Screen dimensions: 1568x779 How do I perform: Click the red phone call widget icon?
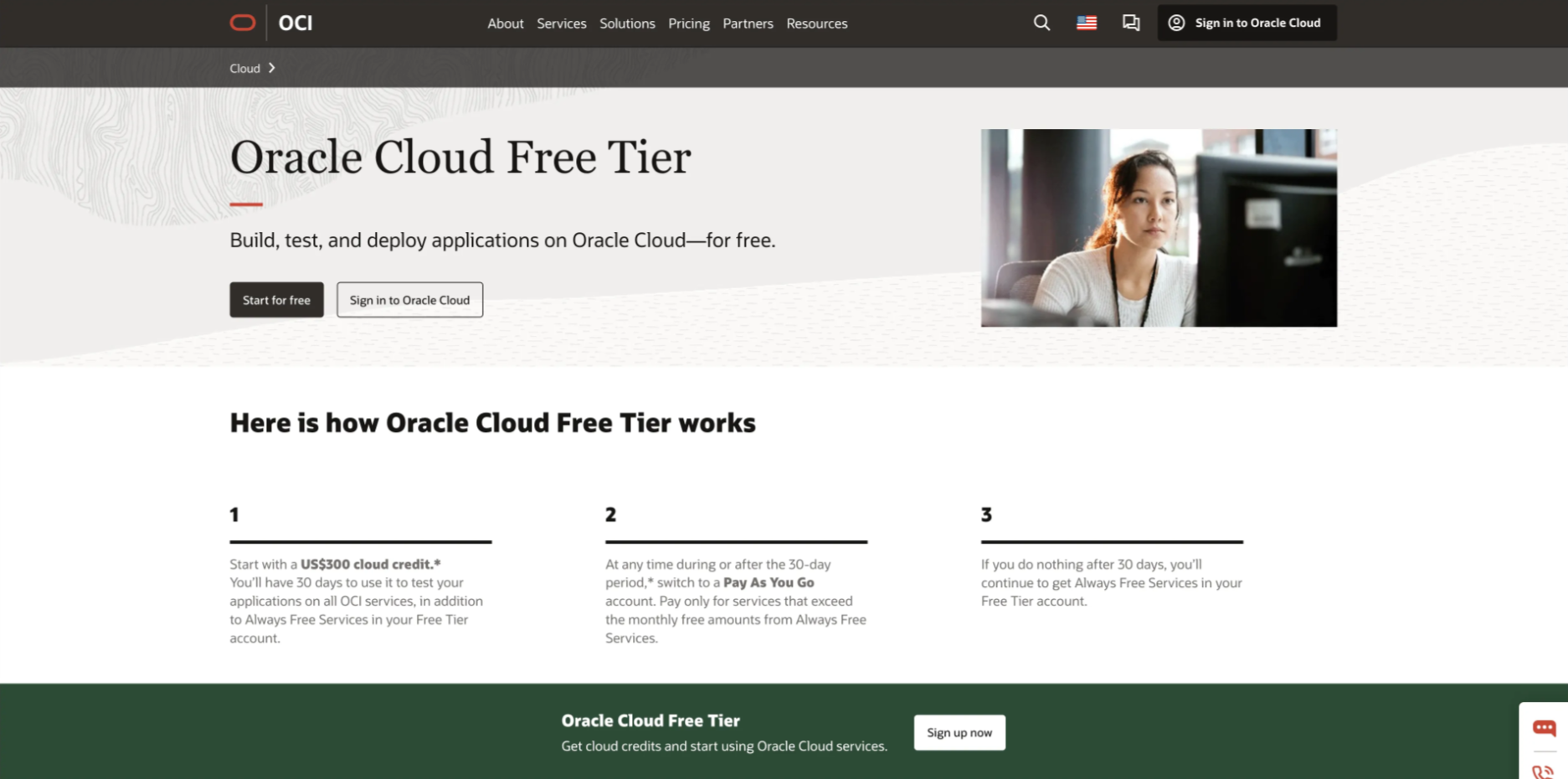point(1543,771)
